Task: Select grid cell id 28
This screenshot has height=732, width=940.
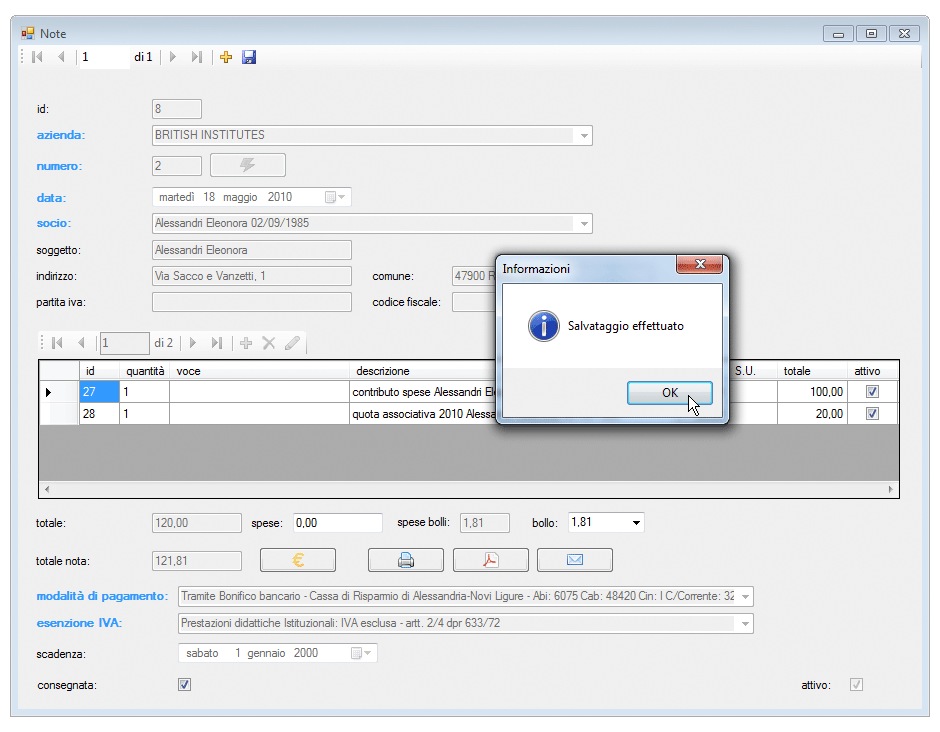Action: pyautogui.click(x=100, y=414)
